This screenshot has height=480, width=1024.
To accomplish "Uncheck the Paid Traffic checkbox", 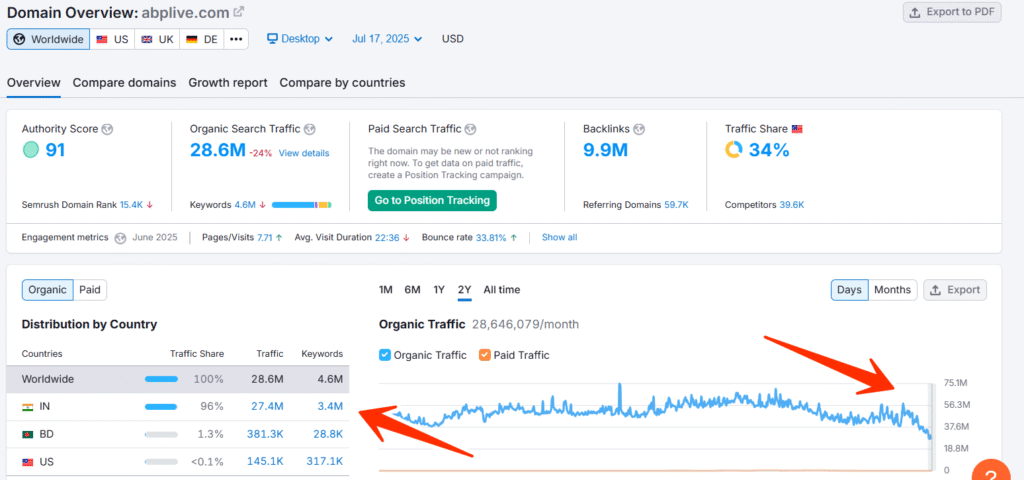I will [x=485, y=355].
